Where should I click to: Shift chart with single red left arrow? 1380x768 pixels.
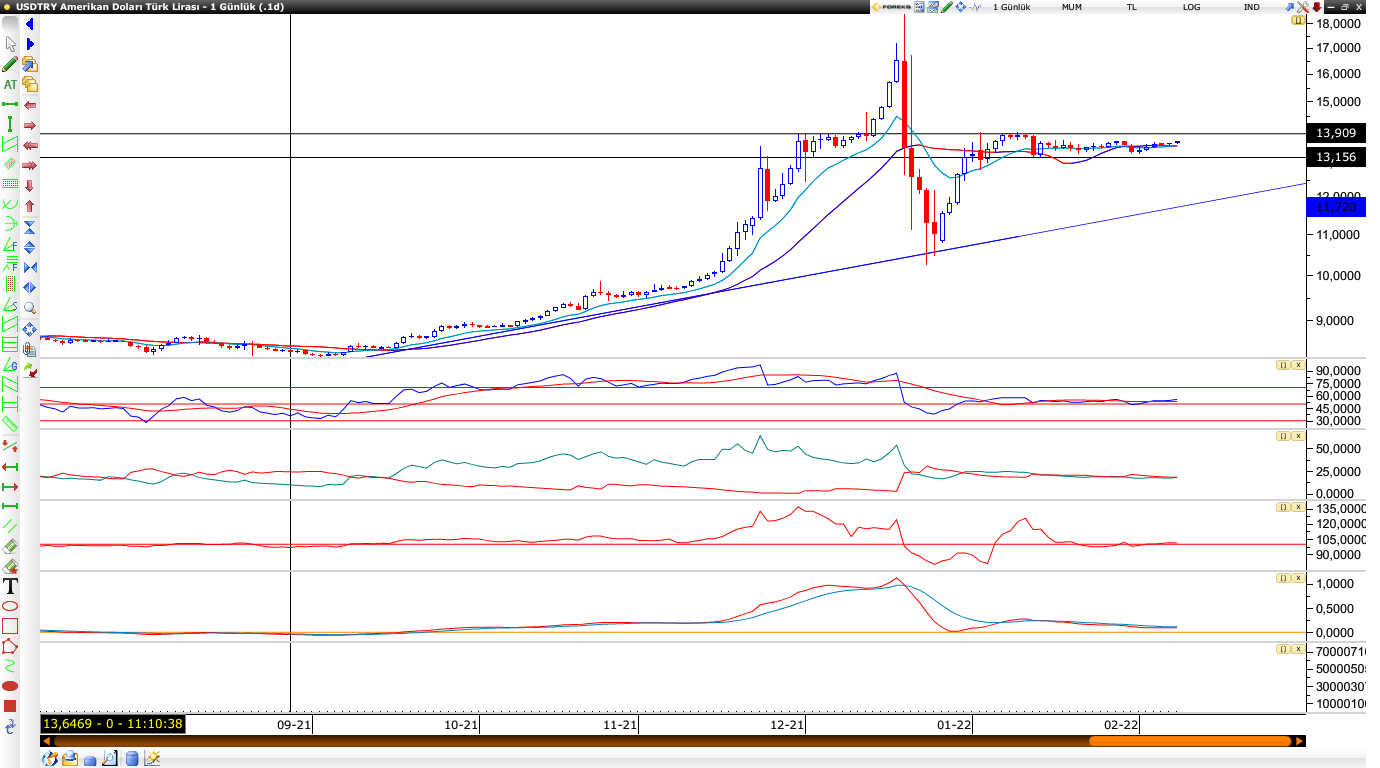[x=30, y=105]
